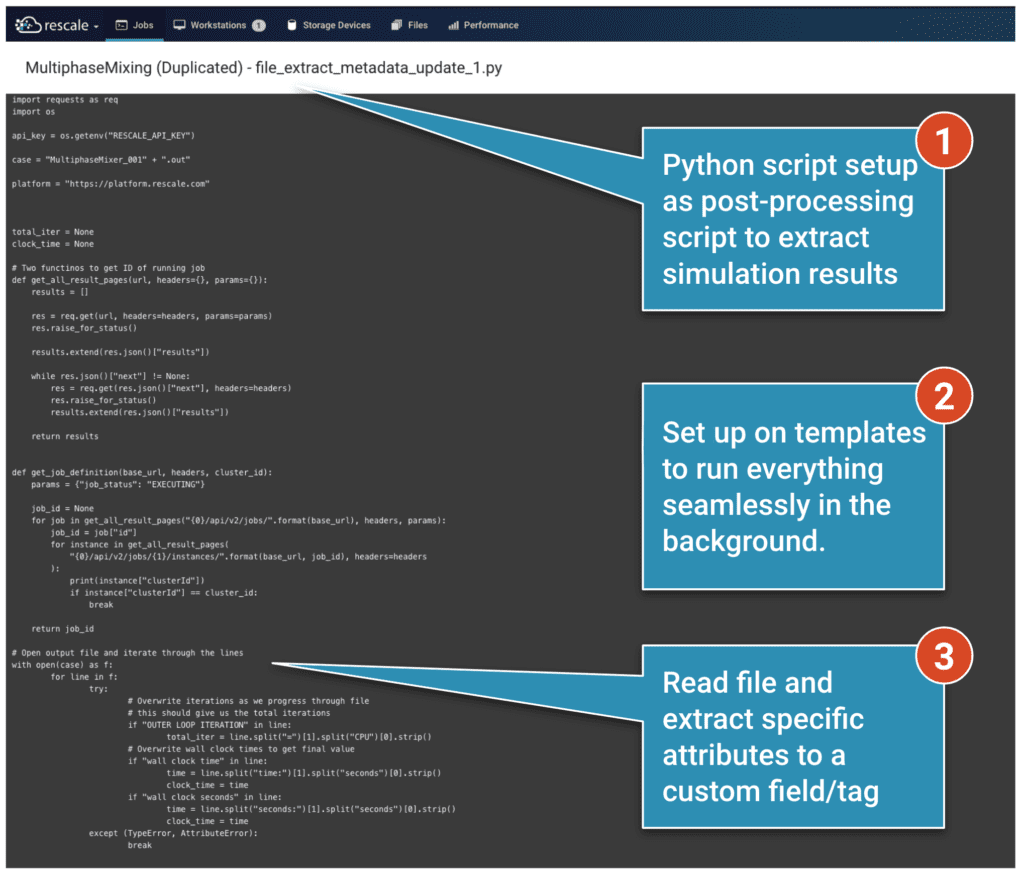The height and width of the screenshot is (877, 1024).
Task: Click the 'return job_id' line
Action: coord(62,630)
